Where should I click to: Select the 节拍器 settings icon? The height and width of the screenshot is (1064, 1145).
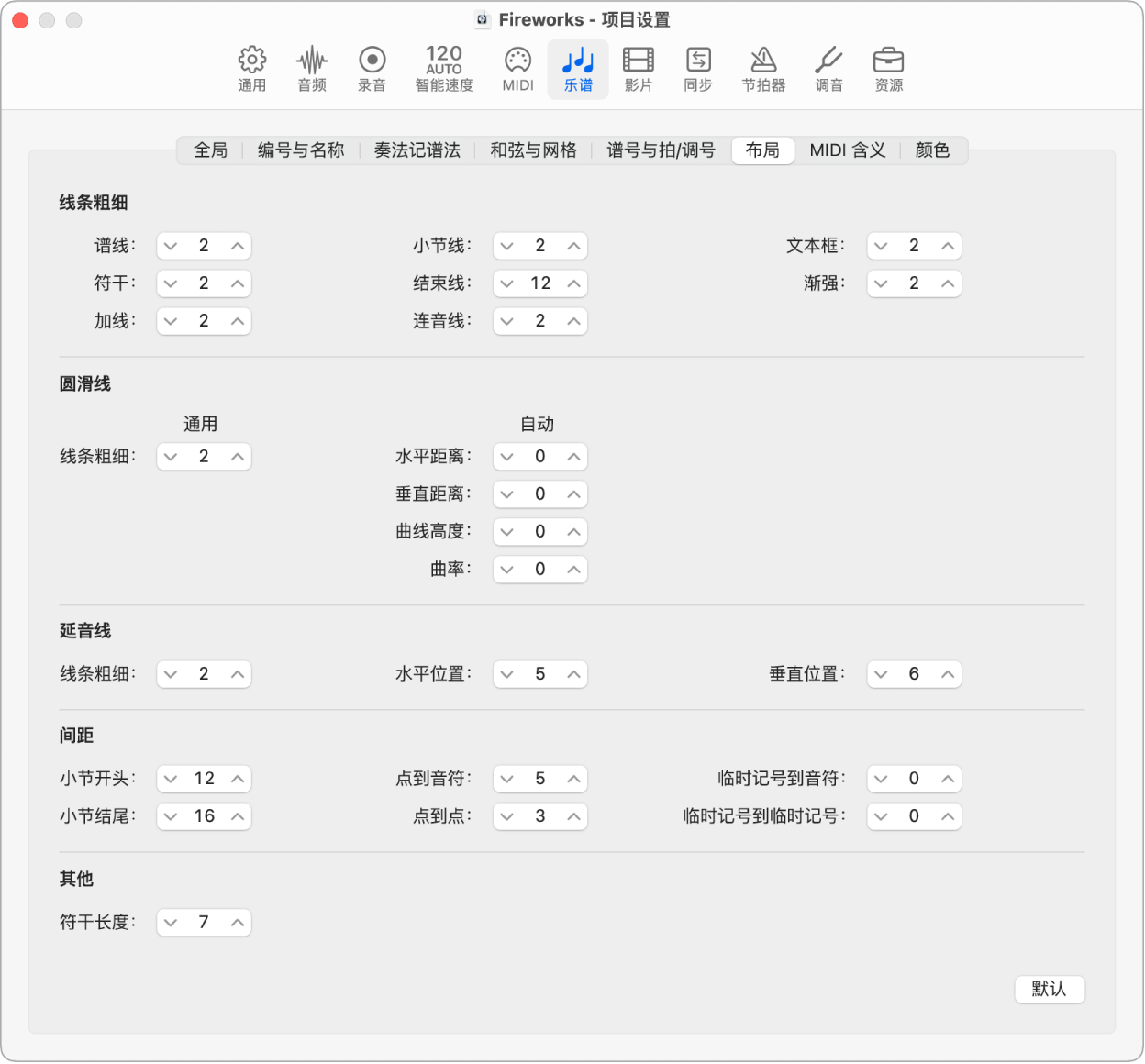763,69
